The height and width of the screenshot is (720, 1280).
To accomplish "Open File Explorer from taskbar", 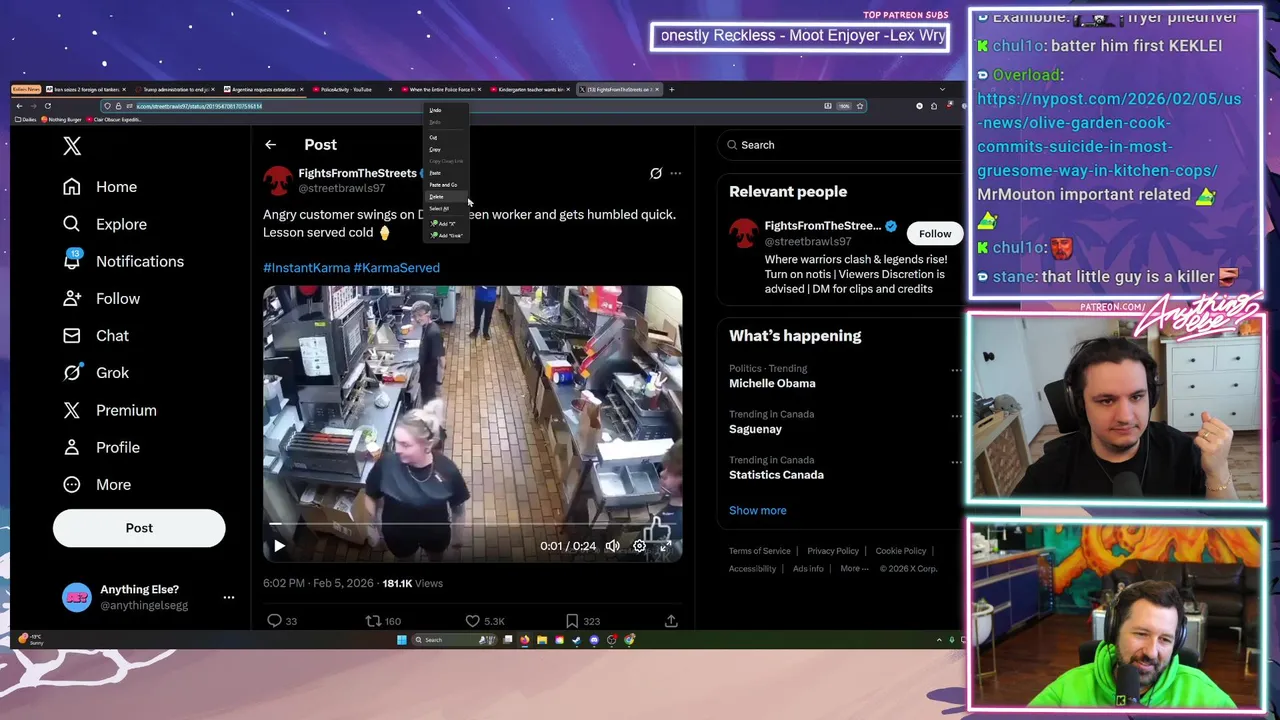I will 542,640.
